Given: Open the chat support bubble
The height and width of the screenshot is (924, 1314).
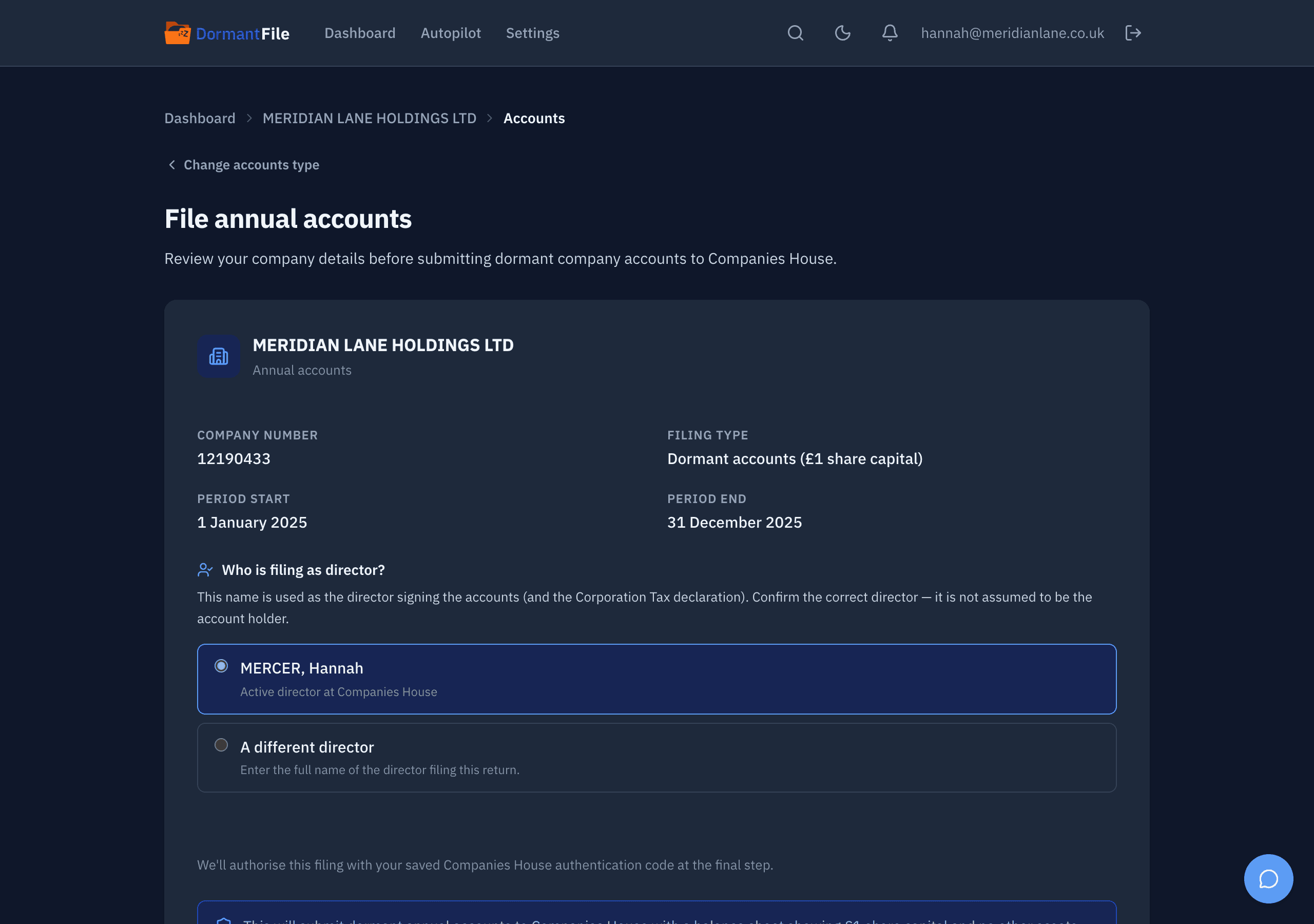Looking at the screenshot, I should pos(1268,878).
